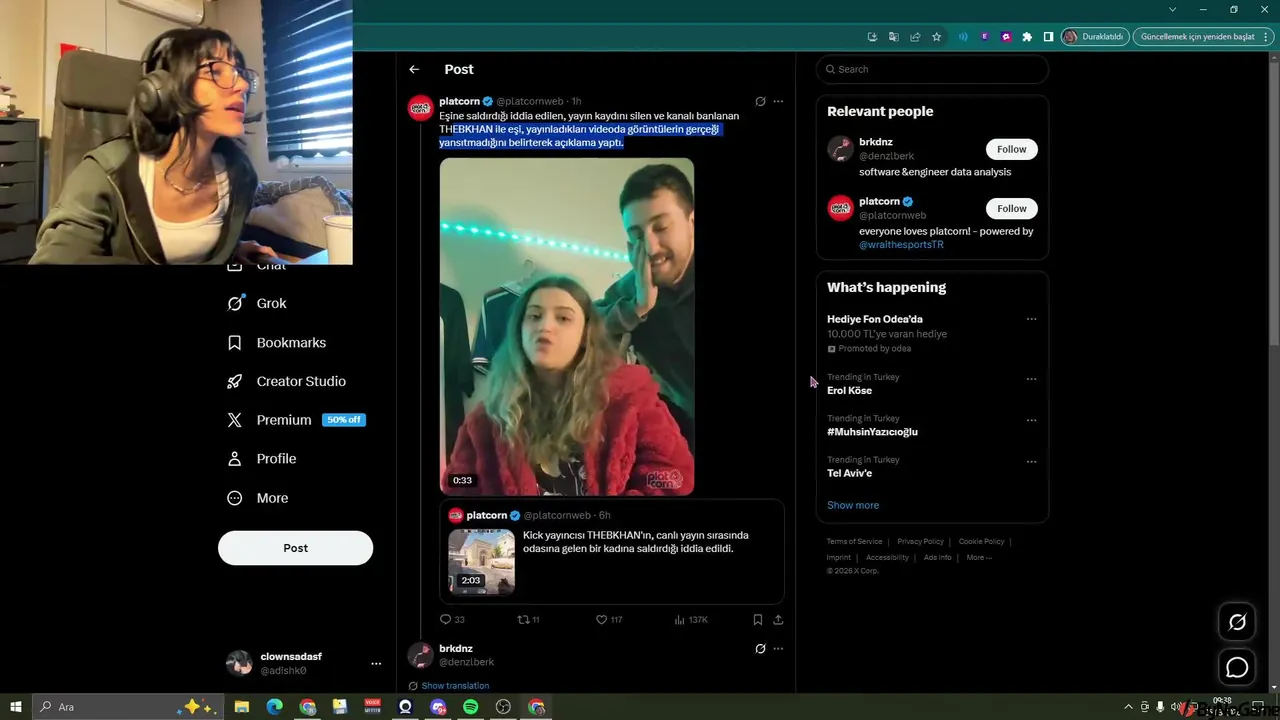Open the Privacy Policy link
The height and width of the screenshot is (720, 1280).
[x=920, y=542]
